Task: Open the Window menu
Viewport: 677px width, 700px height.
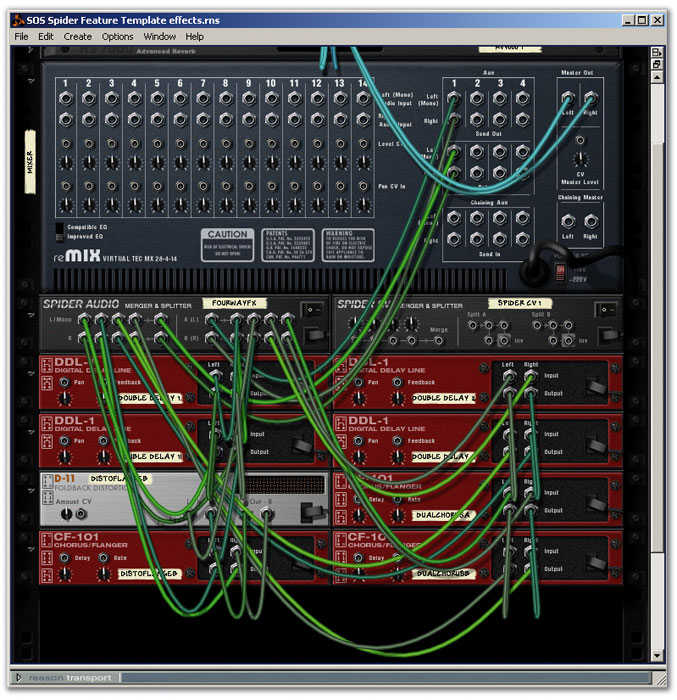Action: tap(159, 37)
